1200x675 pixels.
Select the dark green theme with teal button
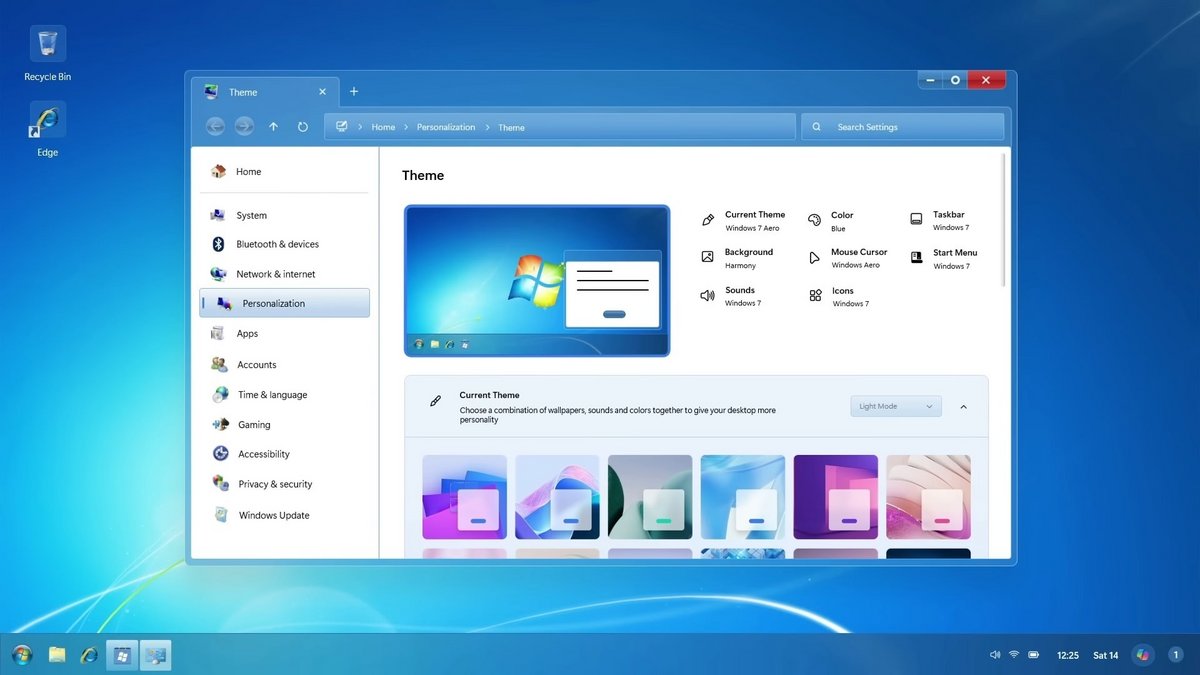pos(650,497)
